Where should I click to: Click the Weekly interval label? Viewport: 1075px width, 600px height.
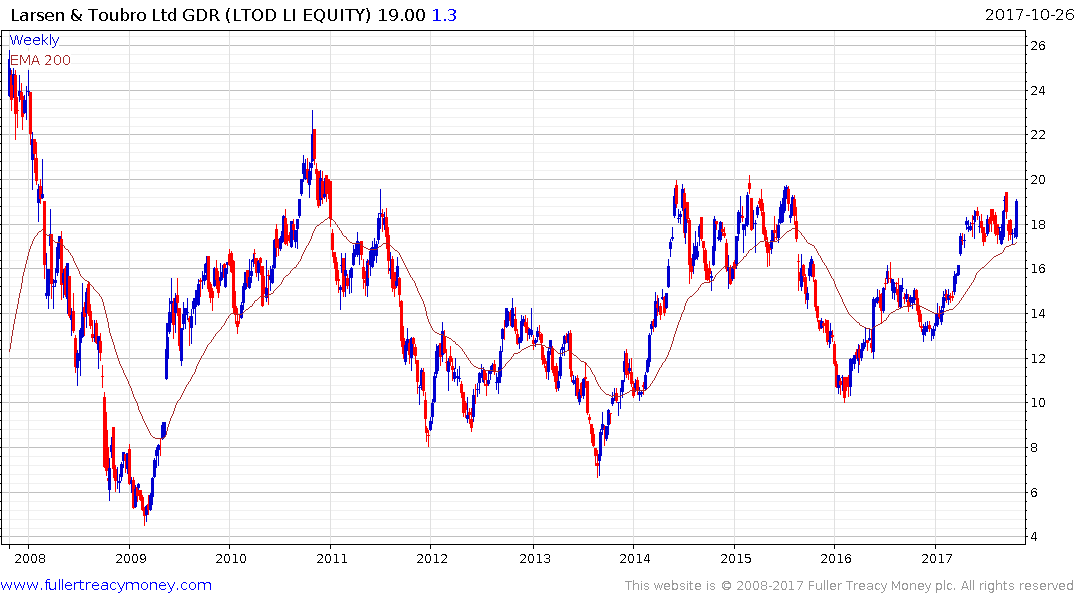click(34, 40)
